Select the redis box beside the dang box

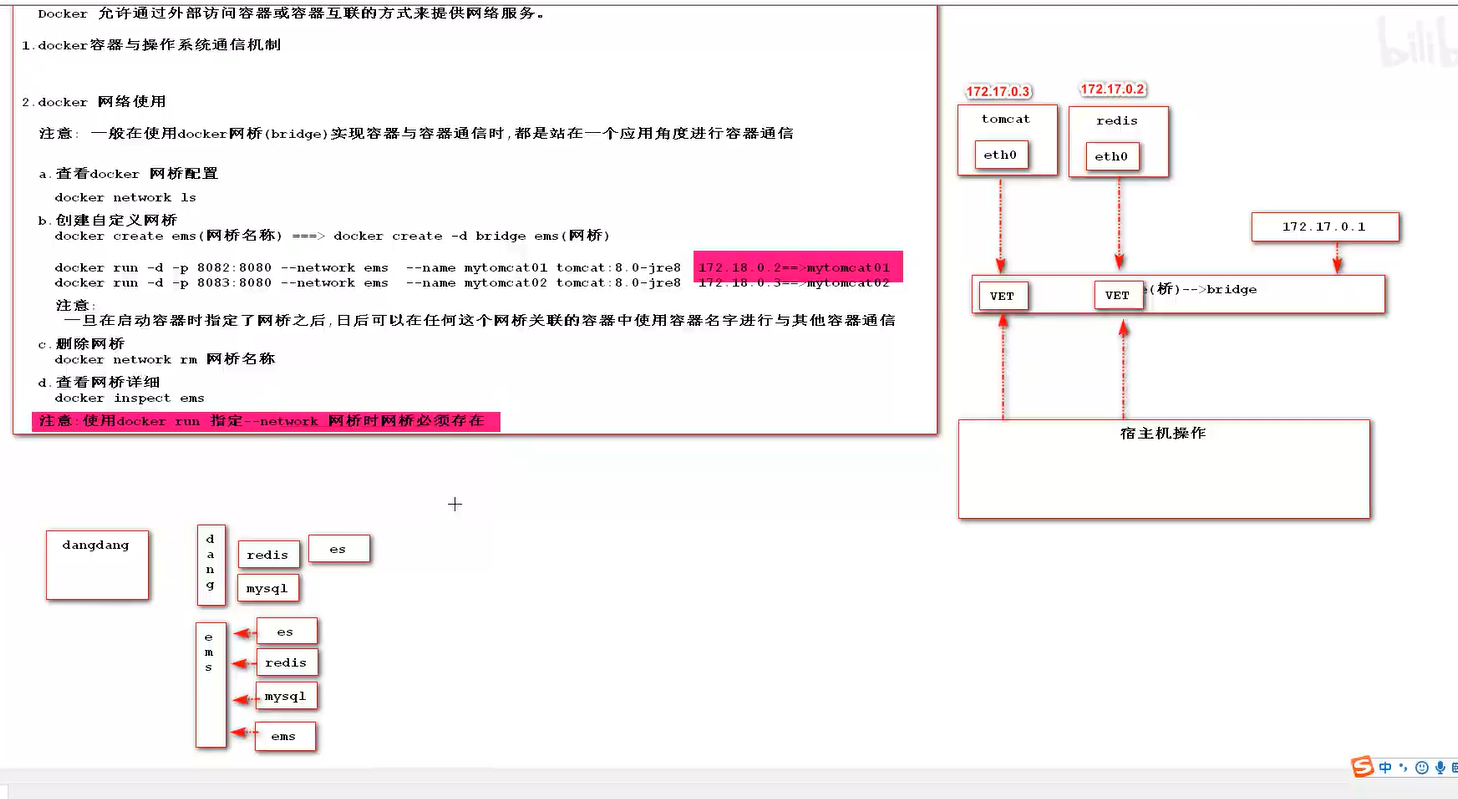[268, 555]
